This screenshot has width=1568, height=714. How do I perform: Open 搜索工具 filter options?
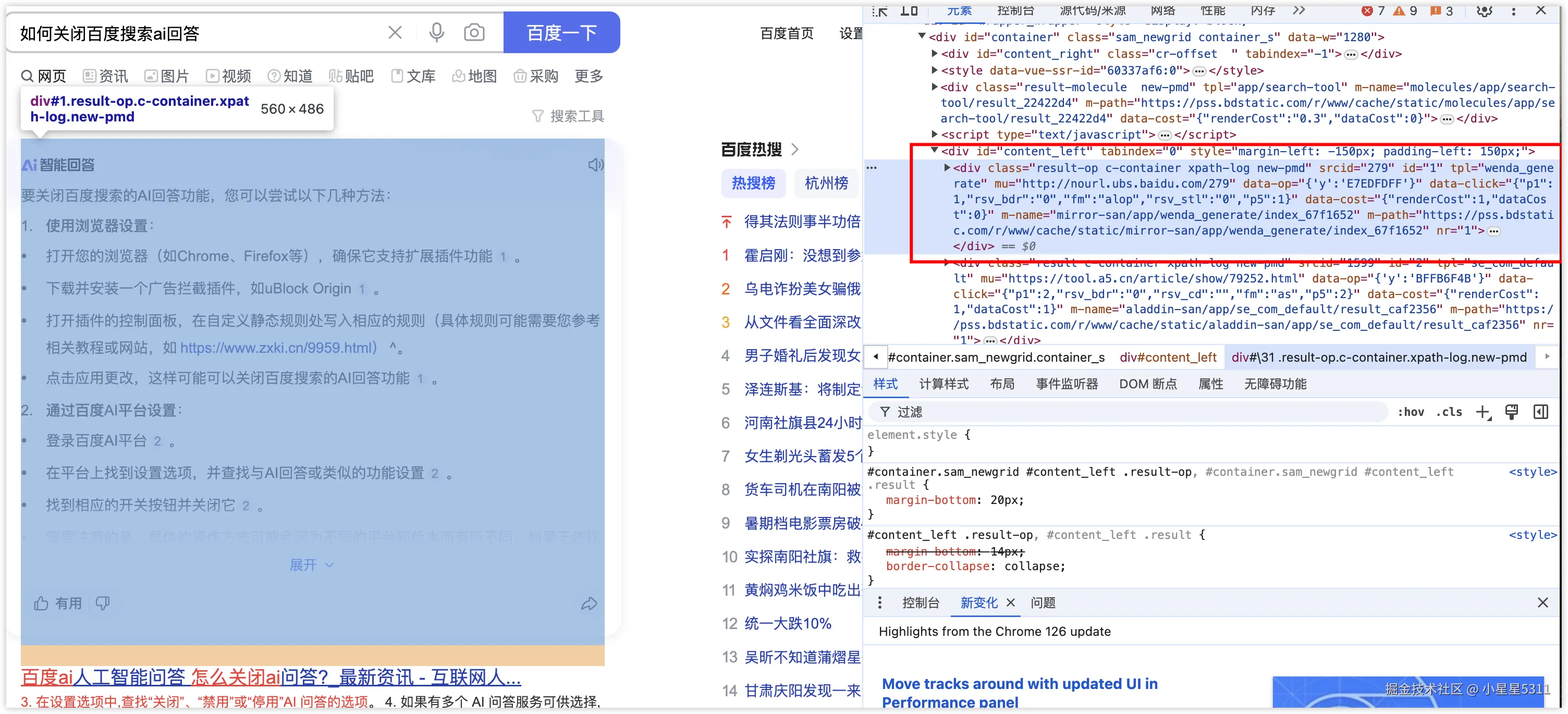point(568,116)
